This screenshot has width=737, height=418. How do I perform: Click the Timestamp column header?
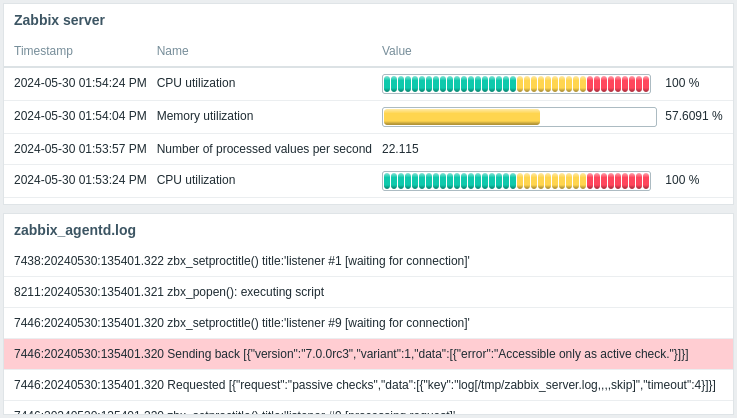43,51
